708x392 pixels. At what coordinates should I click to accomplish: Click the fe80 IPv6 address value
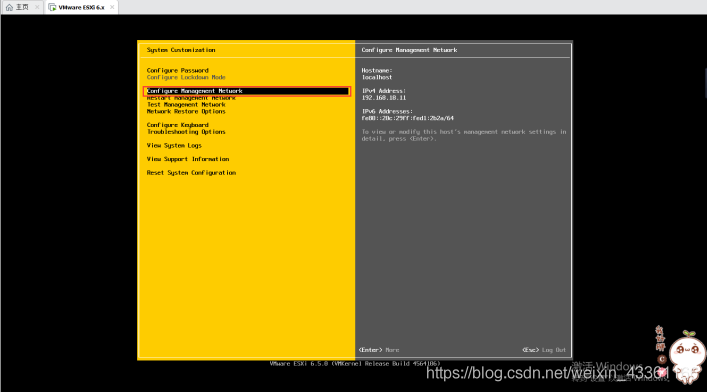click(x=407, y=118)
